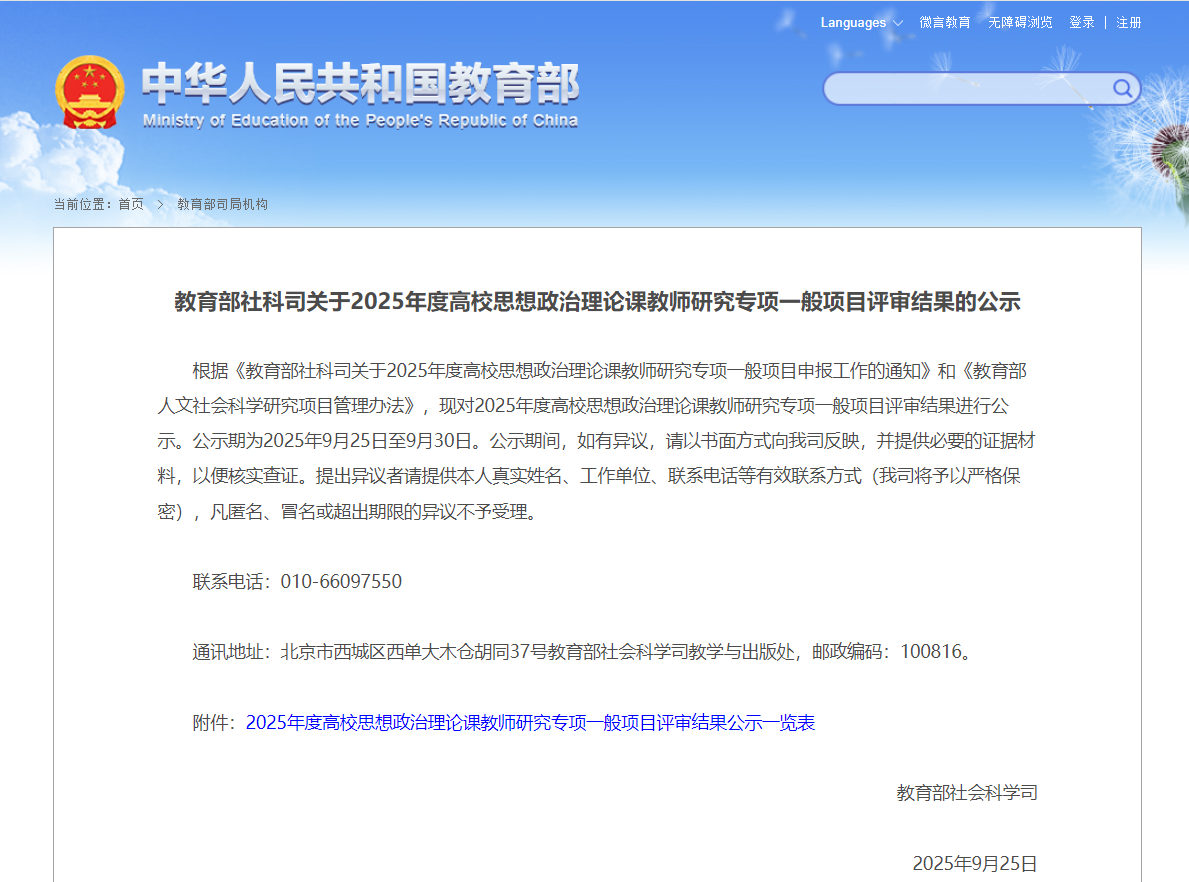Open the 2025年度评审结果公示一览表 attachment
This screenshot has width=1189, height=882.
click(530, 723)
